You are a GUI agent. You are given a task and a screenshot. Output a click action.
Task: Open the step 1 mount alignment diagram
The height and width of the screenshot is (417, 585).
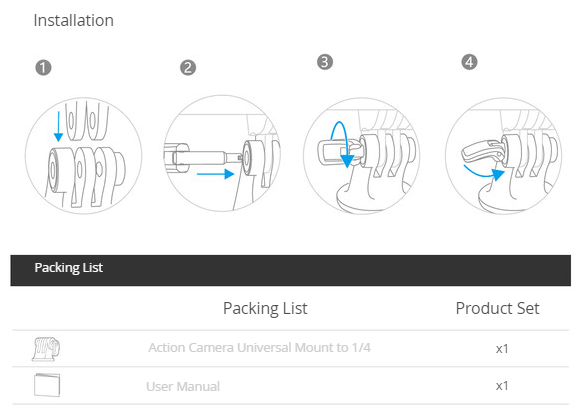(x=84, y=156)
